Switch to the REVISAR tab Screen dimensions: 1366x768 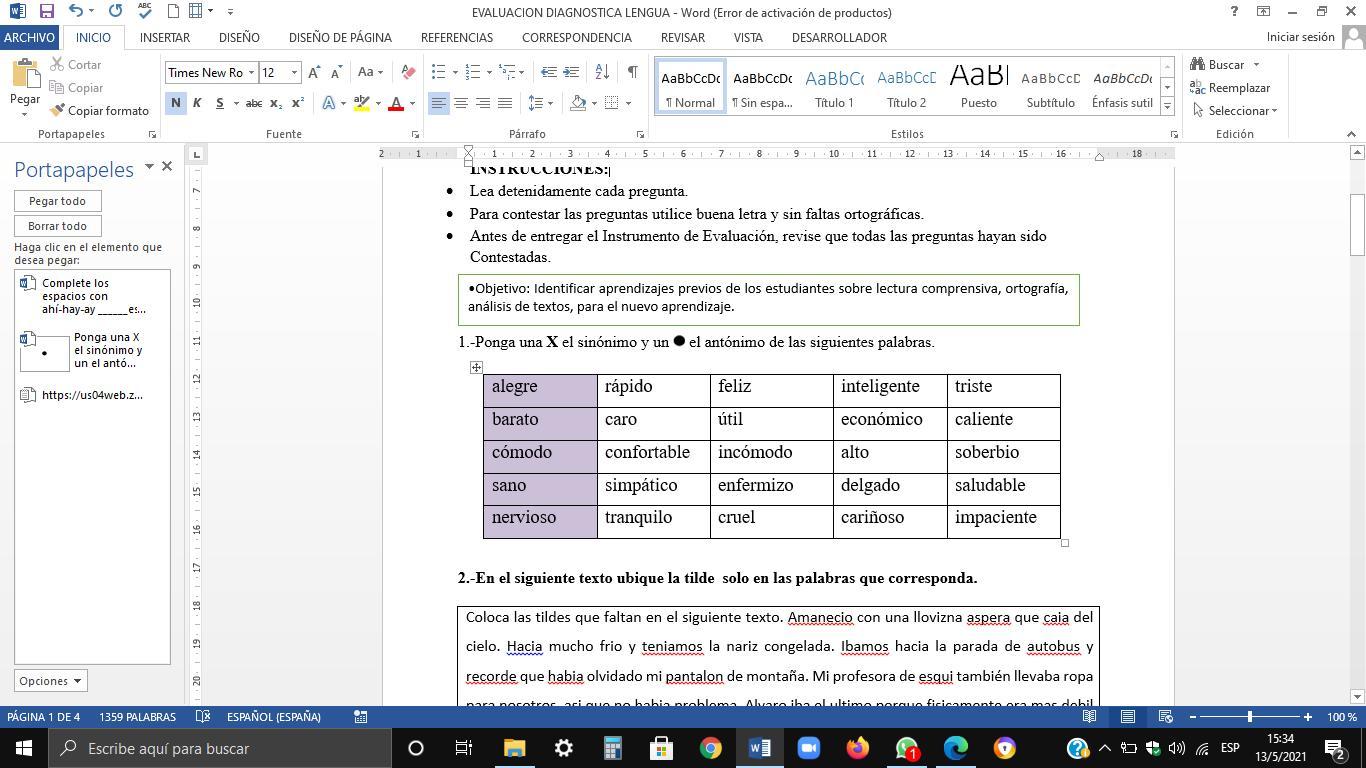coord(682,37)
